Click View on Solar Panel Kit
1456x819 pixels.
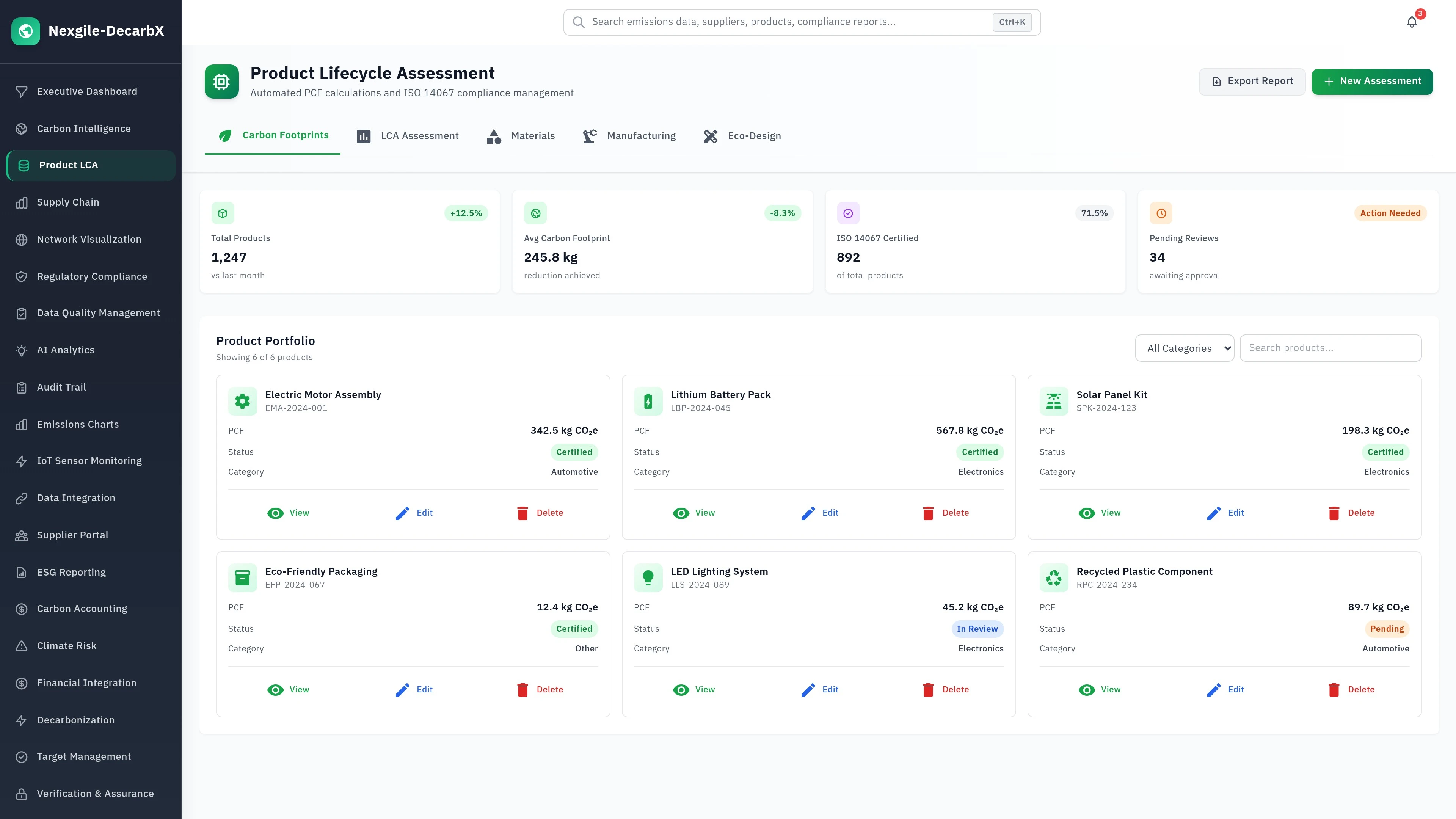(x=1099, y=513)
